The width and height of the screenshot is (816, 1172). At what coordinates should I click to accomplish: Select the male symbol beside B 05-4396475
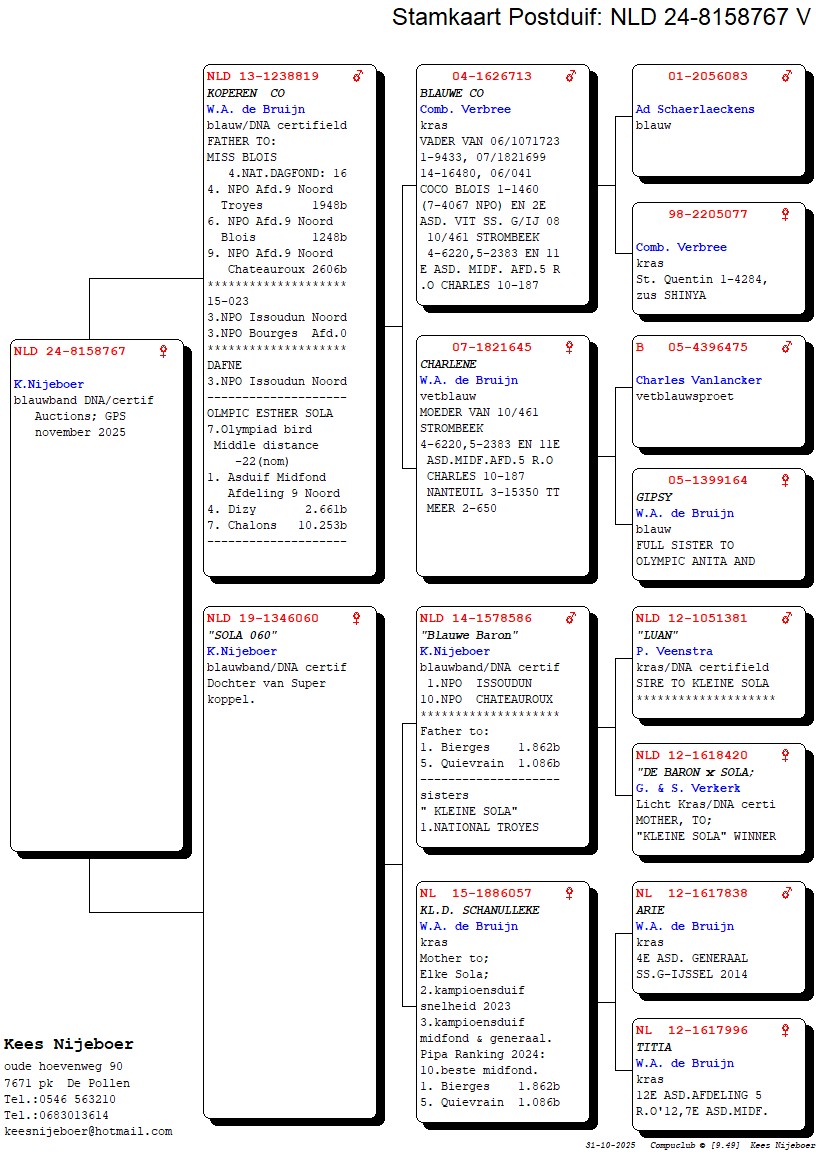787,348
